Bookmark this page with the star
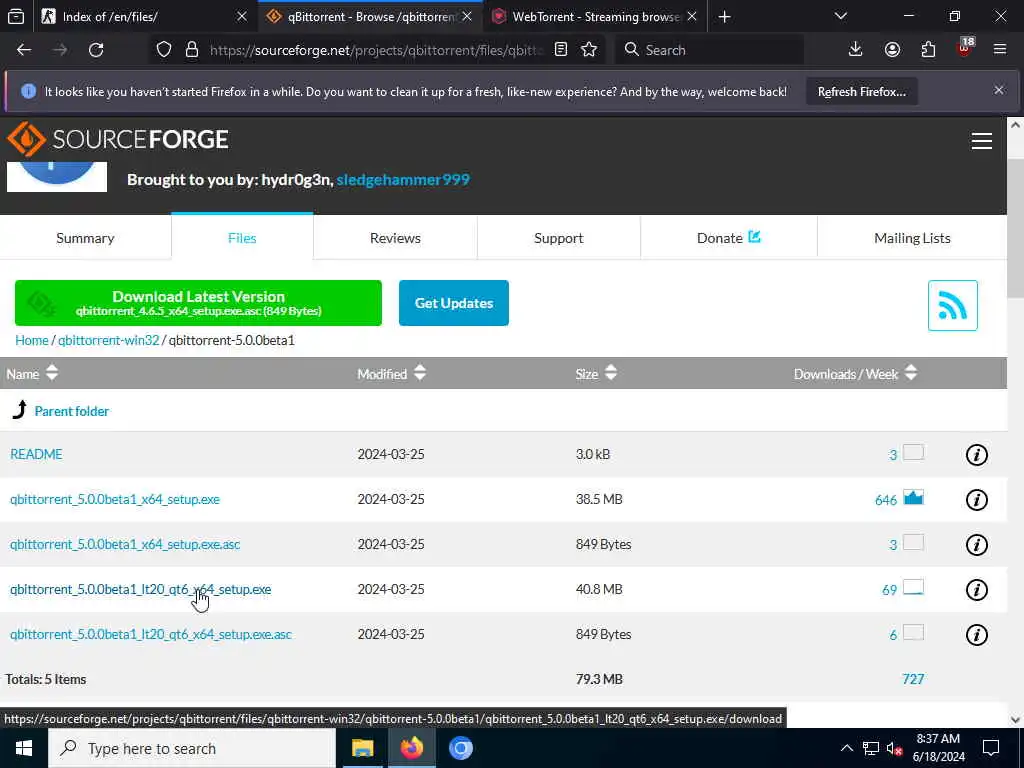Screen dimensions: 1024x768 click(x=589, y=50)
